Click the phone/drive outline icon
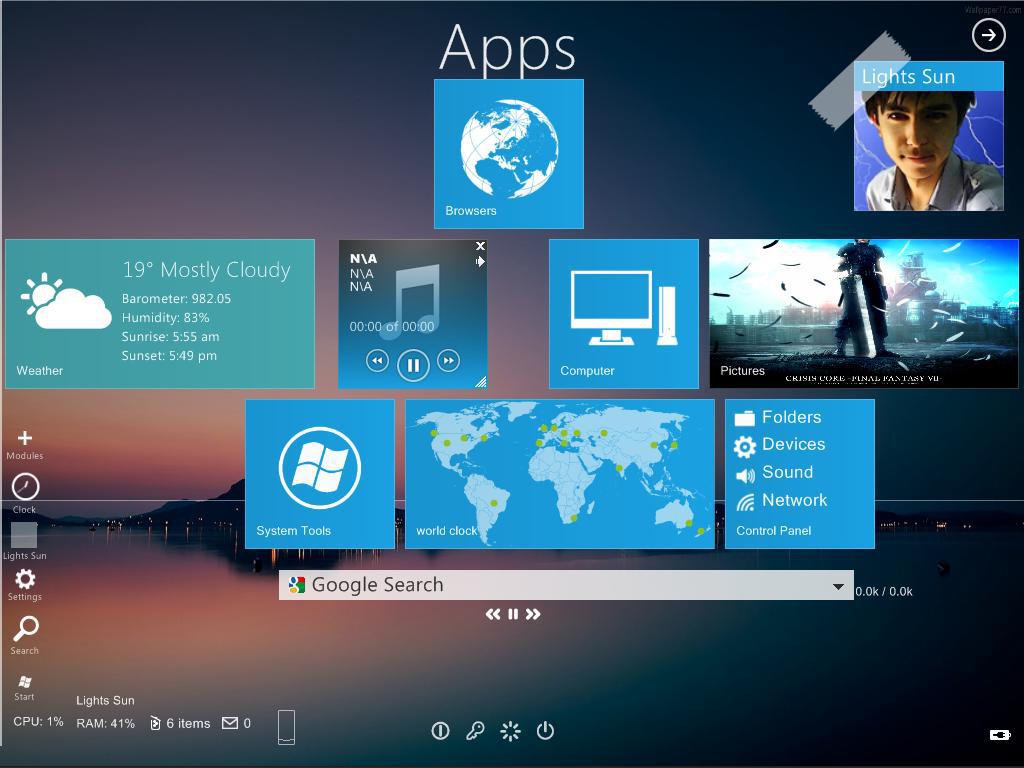Image resolution: width=1024 pixels, height=768 pixels. coord(286,728)
